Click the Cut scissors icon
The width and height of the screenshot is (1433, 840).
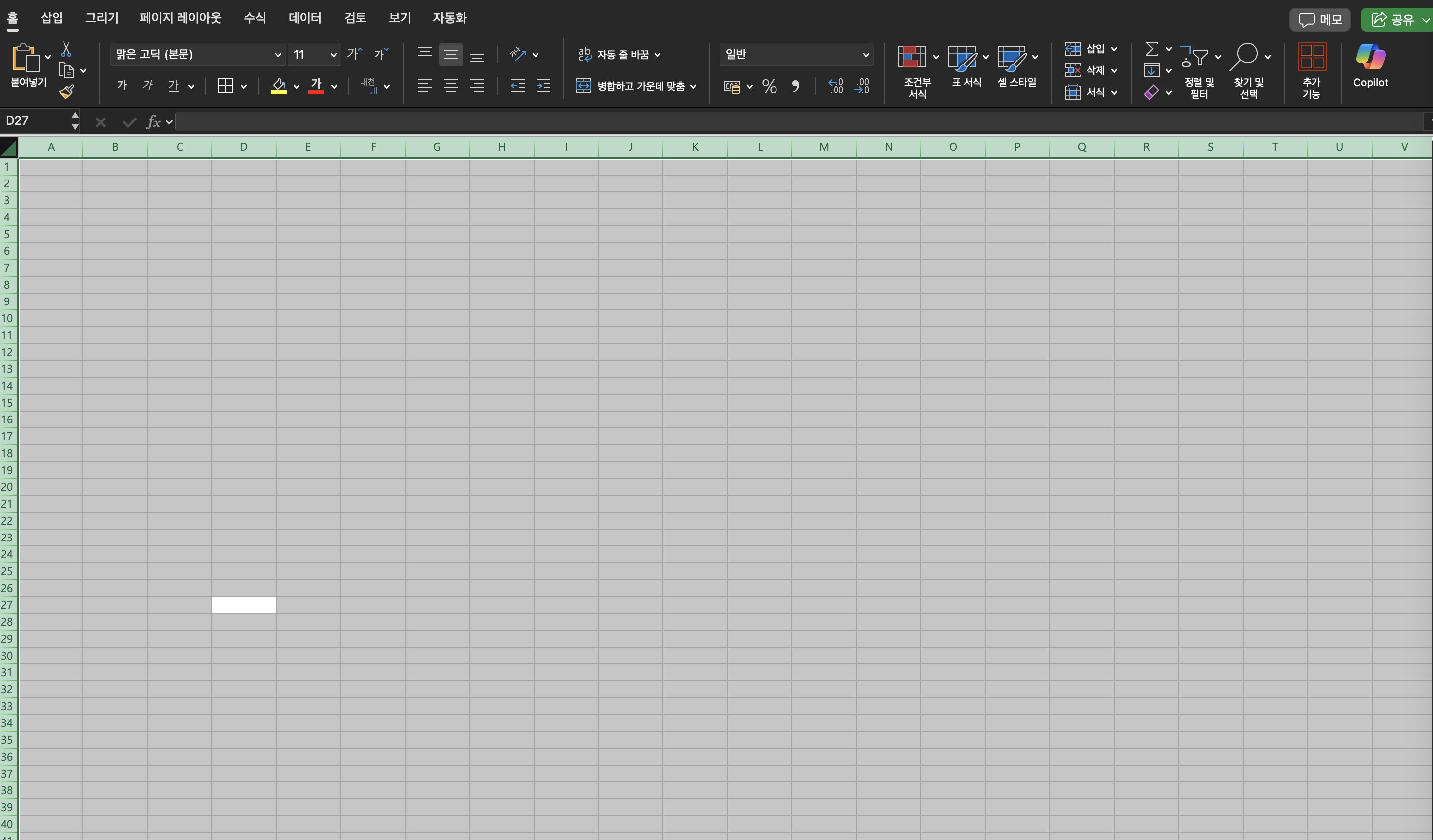(66, 50)
